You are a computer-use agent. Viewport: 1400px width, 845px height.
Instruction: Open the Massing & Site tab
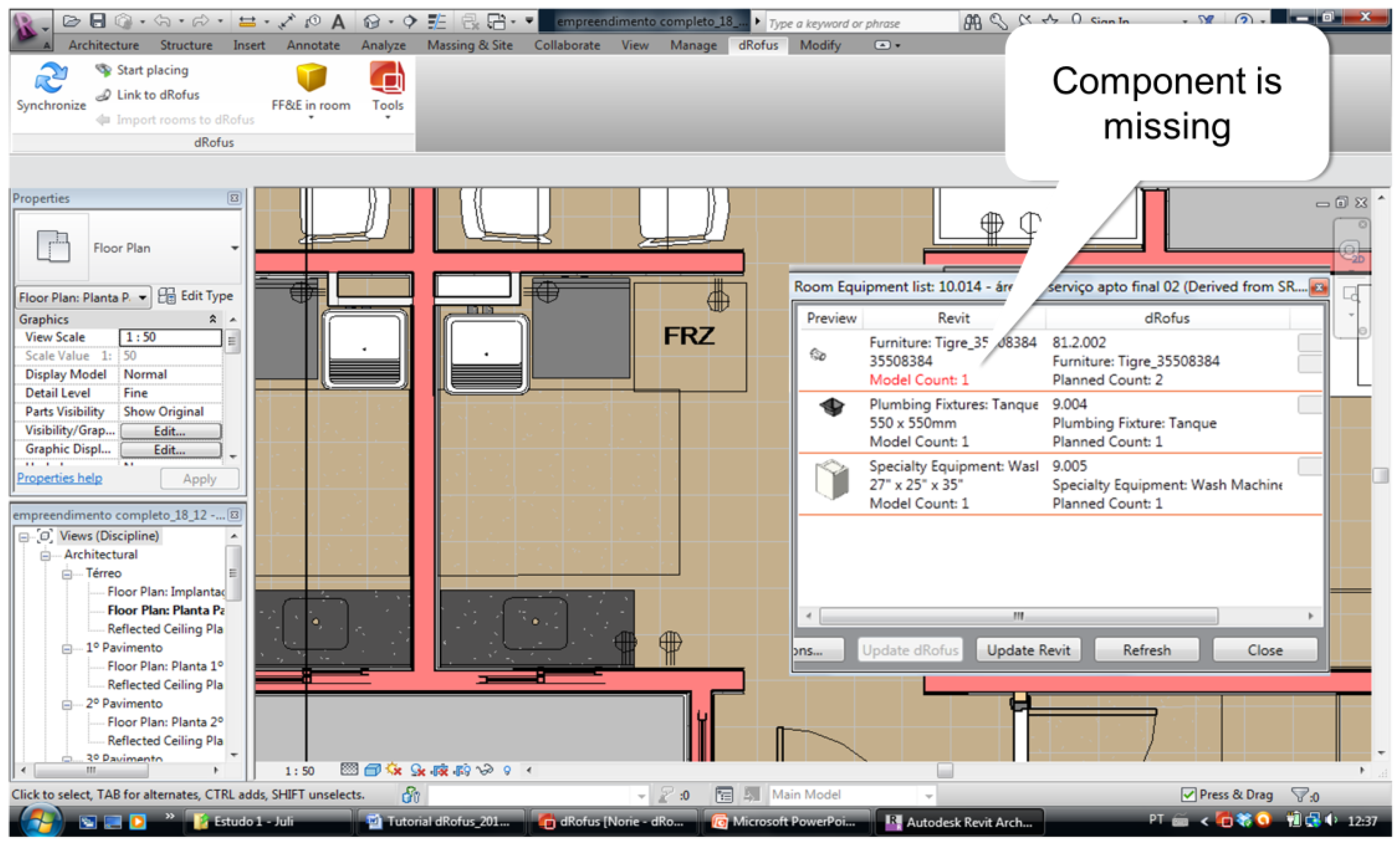tap(470, 46)
